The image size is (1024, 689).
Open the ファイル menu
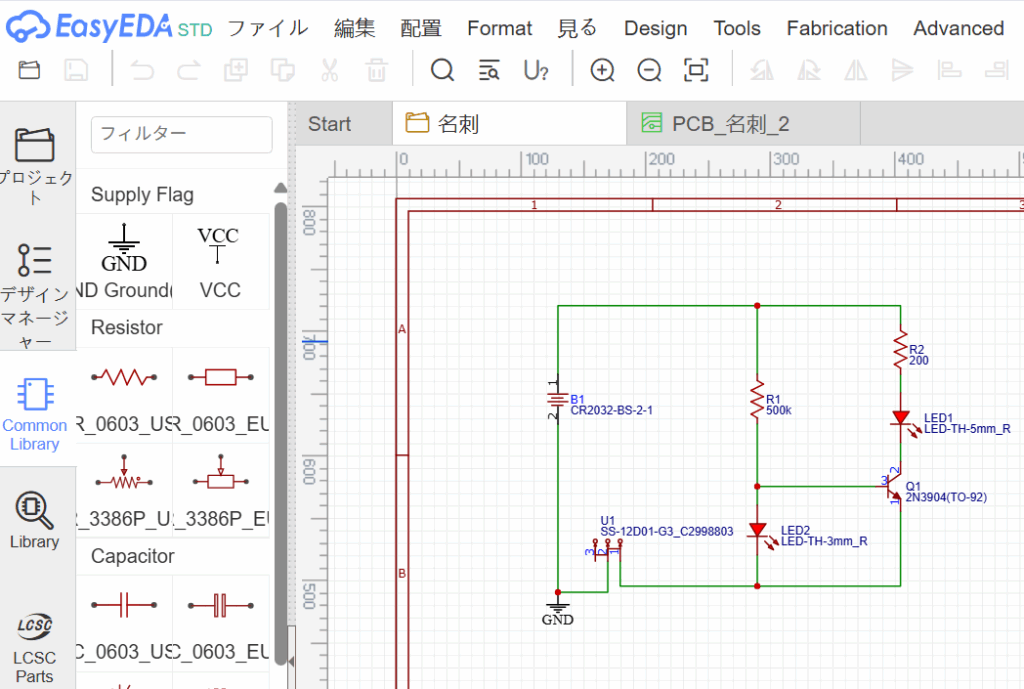[x=267, y=28]
